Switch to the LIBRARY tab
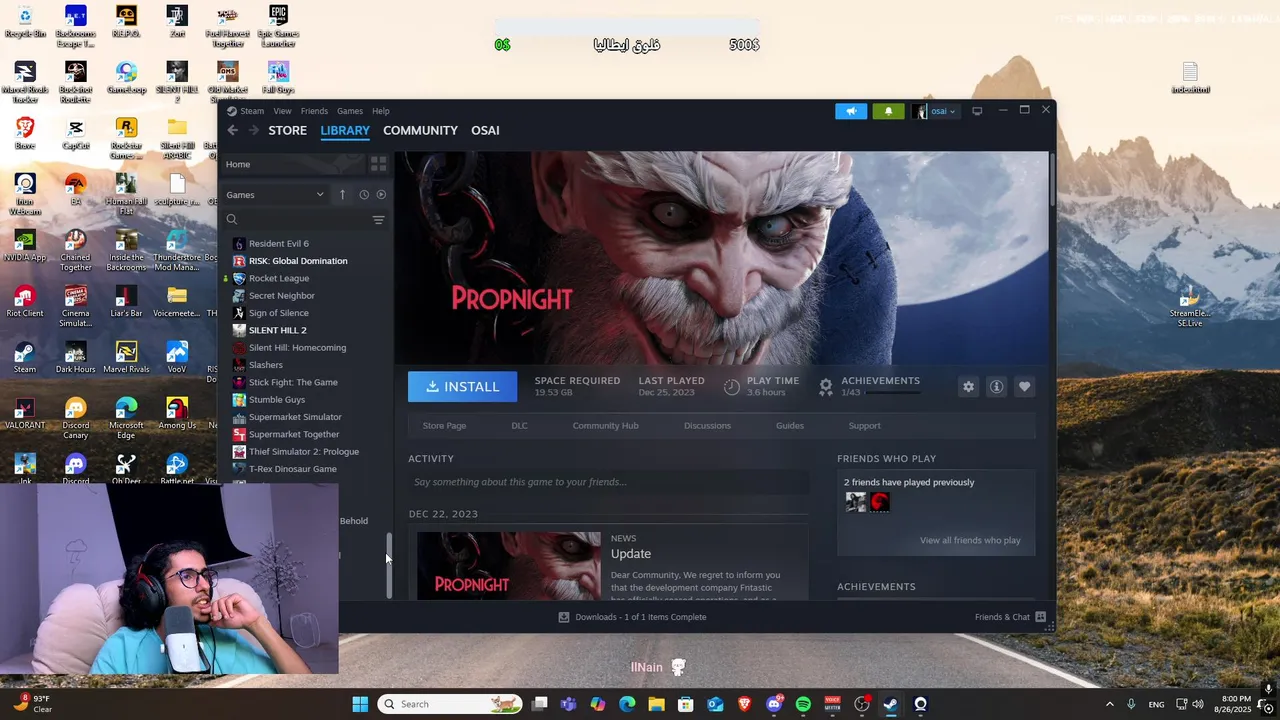This screenshot has height=720, width=1280. pos(345,130)
